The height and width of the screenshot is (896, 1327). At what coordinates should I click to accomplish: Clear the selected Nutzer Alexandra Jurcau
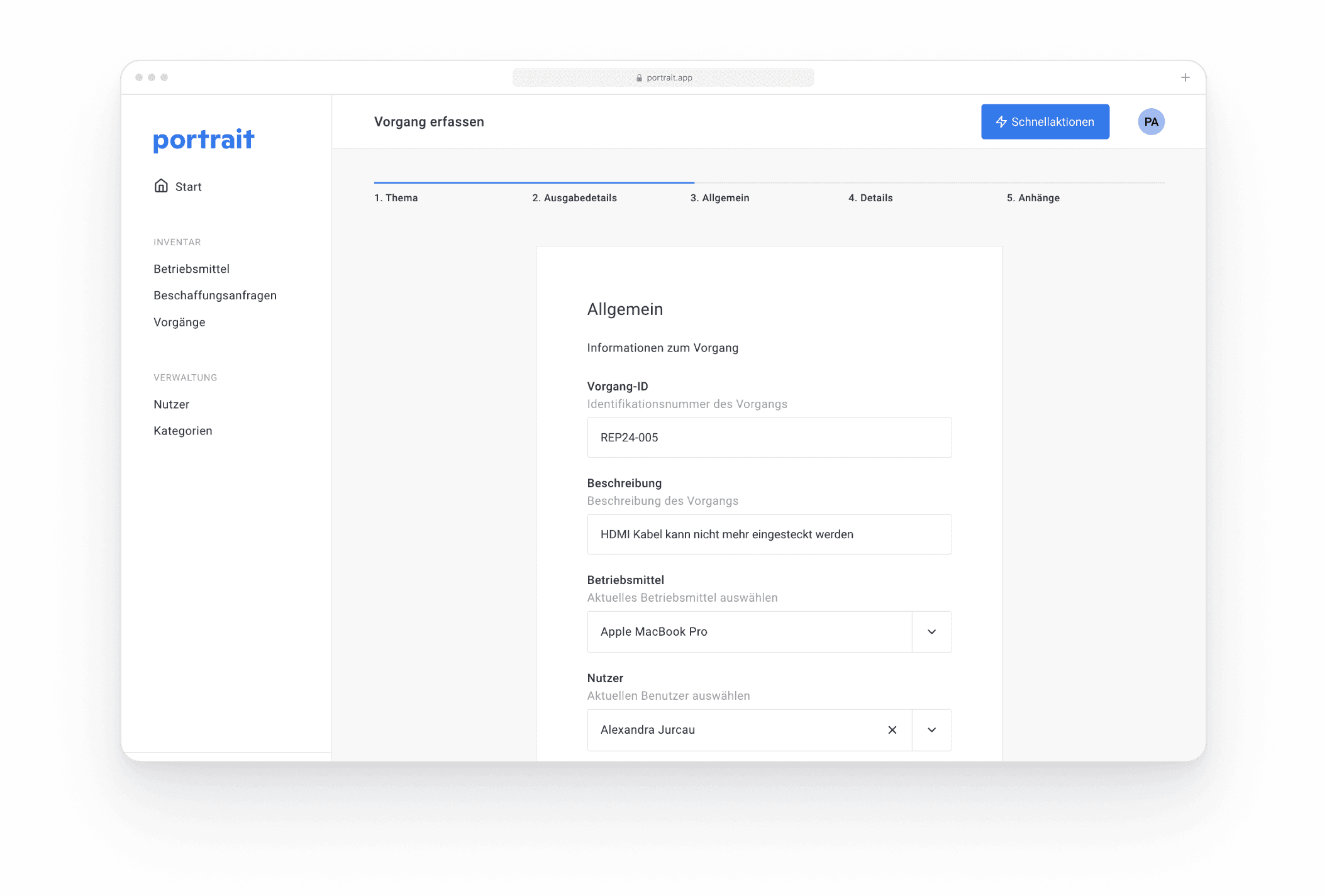coord(891,729)
